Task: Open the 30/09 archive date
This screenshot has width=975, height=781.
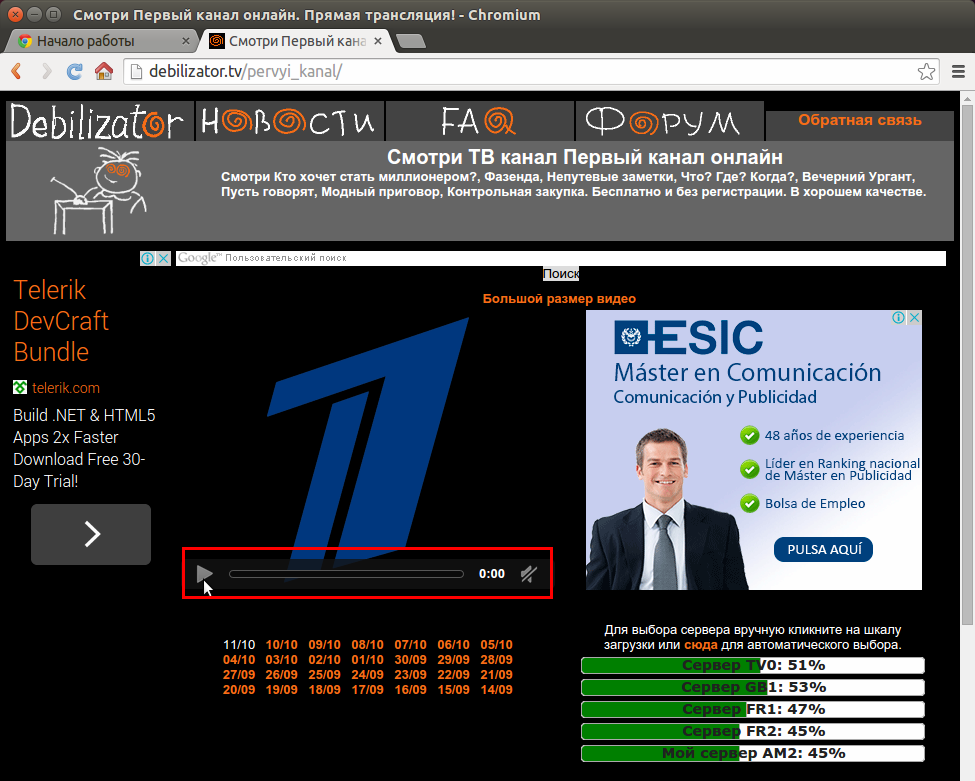Action: 410,660
